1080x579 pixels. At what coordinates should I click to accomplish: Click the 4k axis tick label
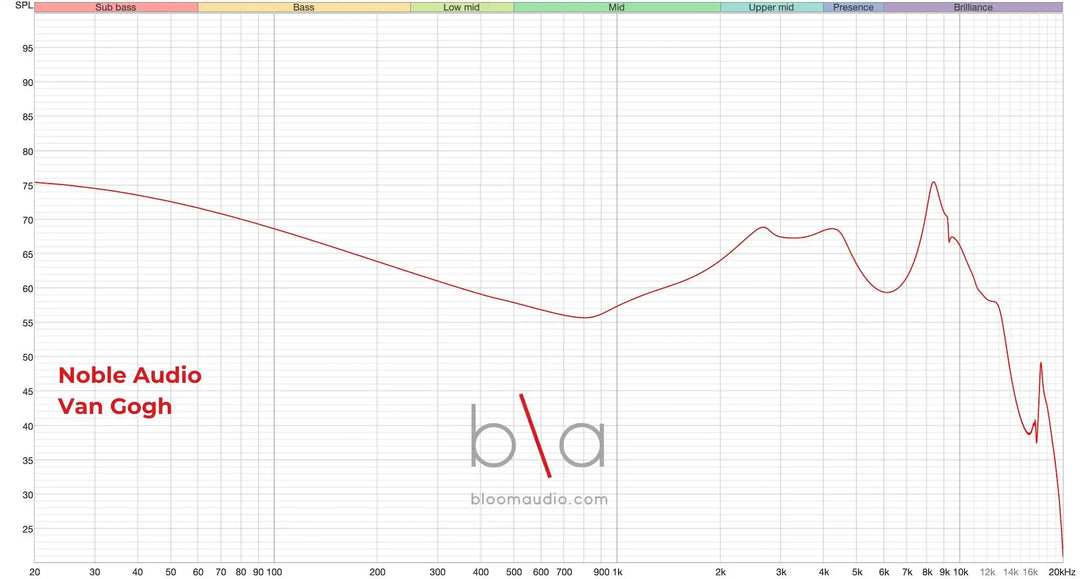click(824, 572)
